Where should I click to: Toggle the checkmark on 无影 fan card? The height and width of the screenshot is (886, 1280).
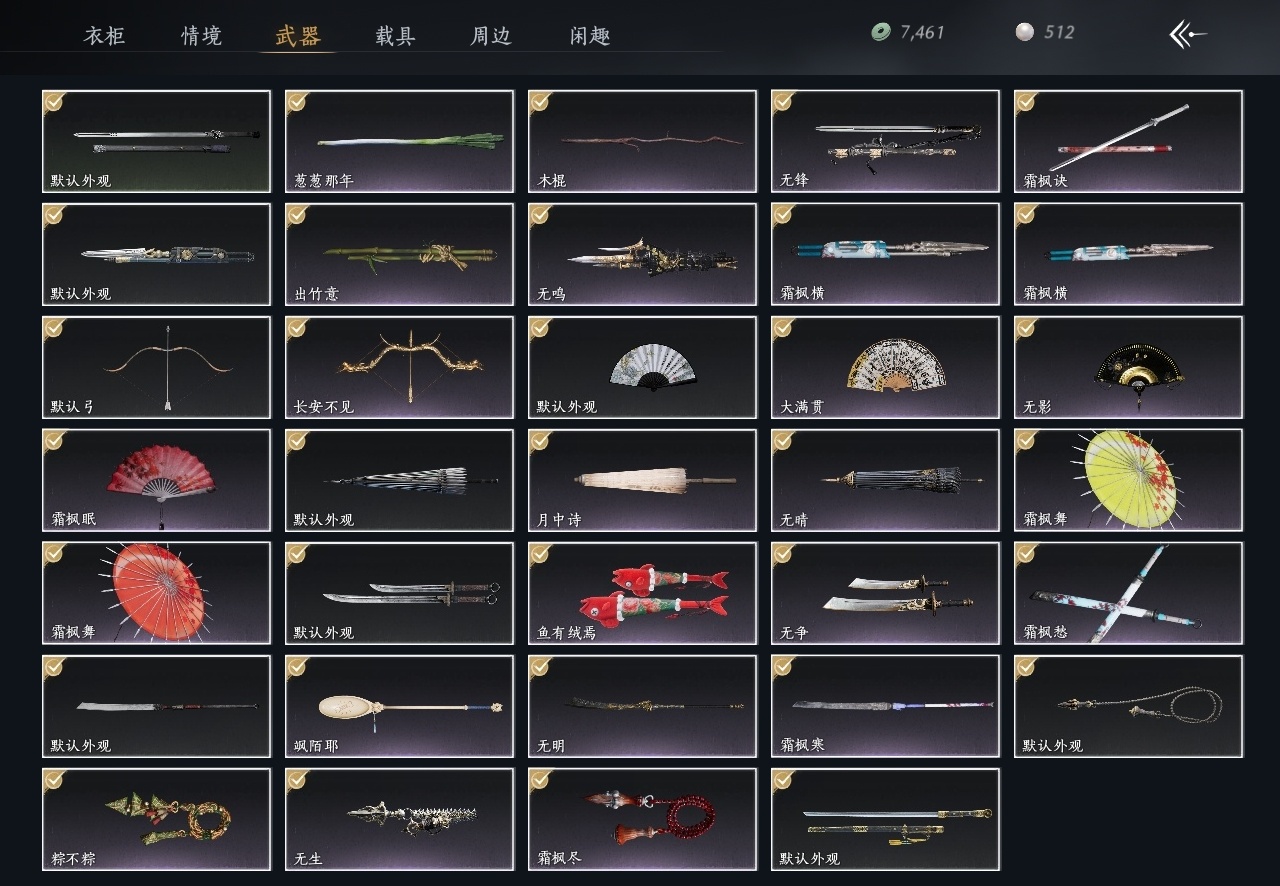point(1027,328)
